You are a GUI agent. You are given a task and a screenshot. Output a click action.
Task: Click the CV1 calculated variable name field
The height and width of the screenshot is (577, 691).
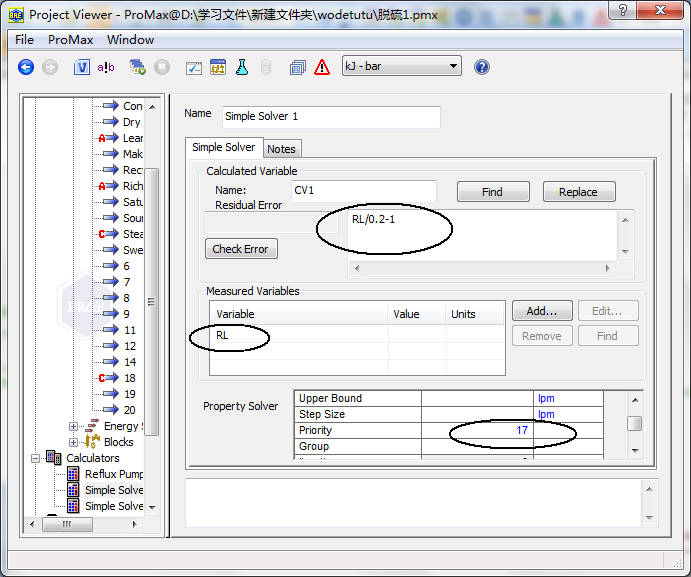tap(364, 190)
